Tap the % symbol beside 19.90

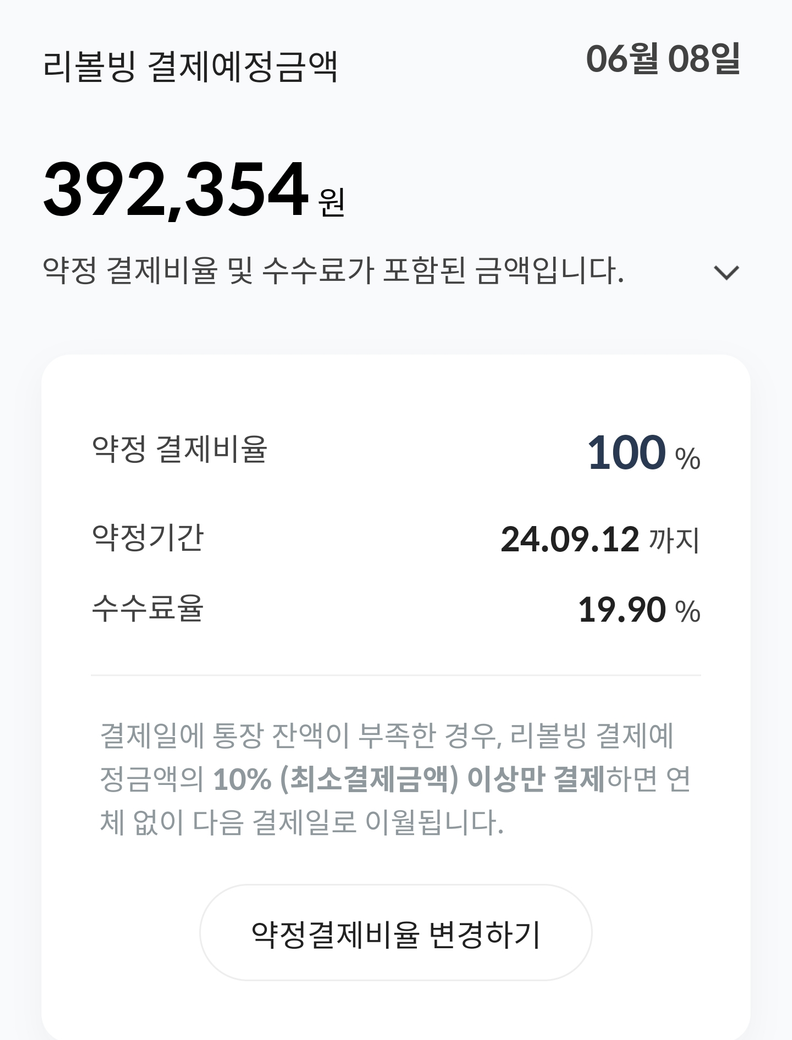tap(688, 611)
